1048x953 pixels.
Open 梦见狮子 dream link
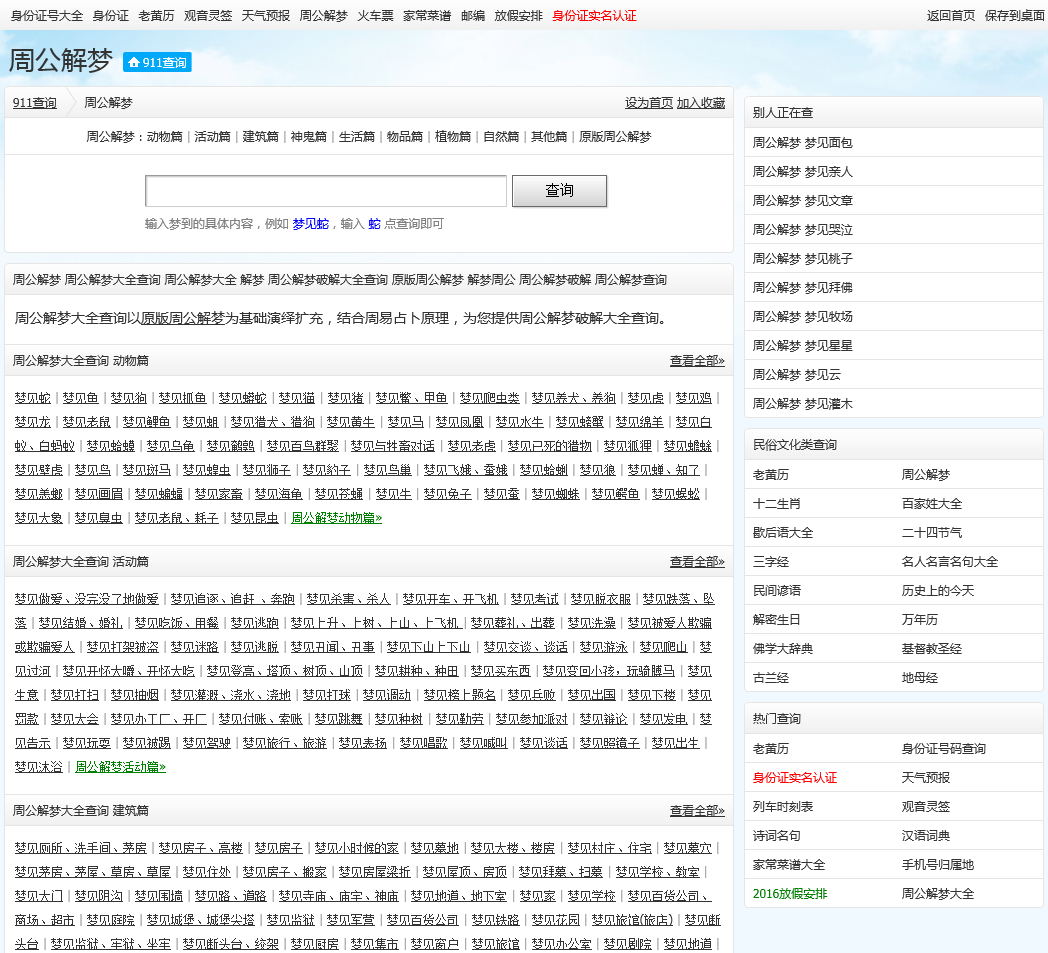267,470
